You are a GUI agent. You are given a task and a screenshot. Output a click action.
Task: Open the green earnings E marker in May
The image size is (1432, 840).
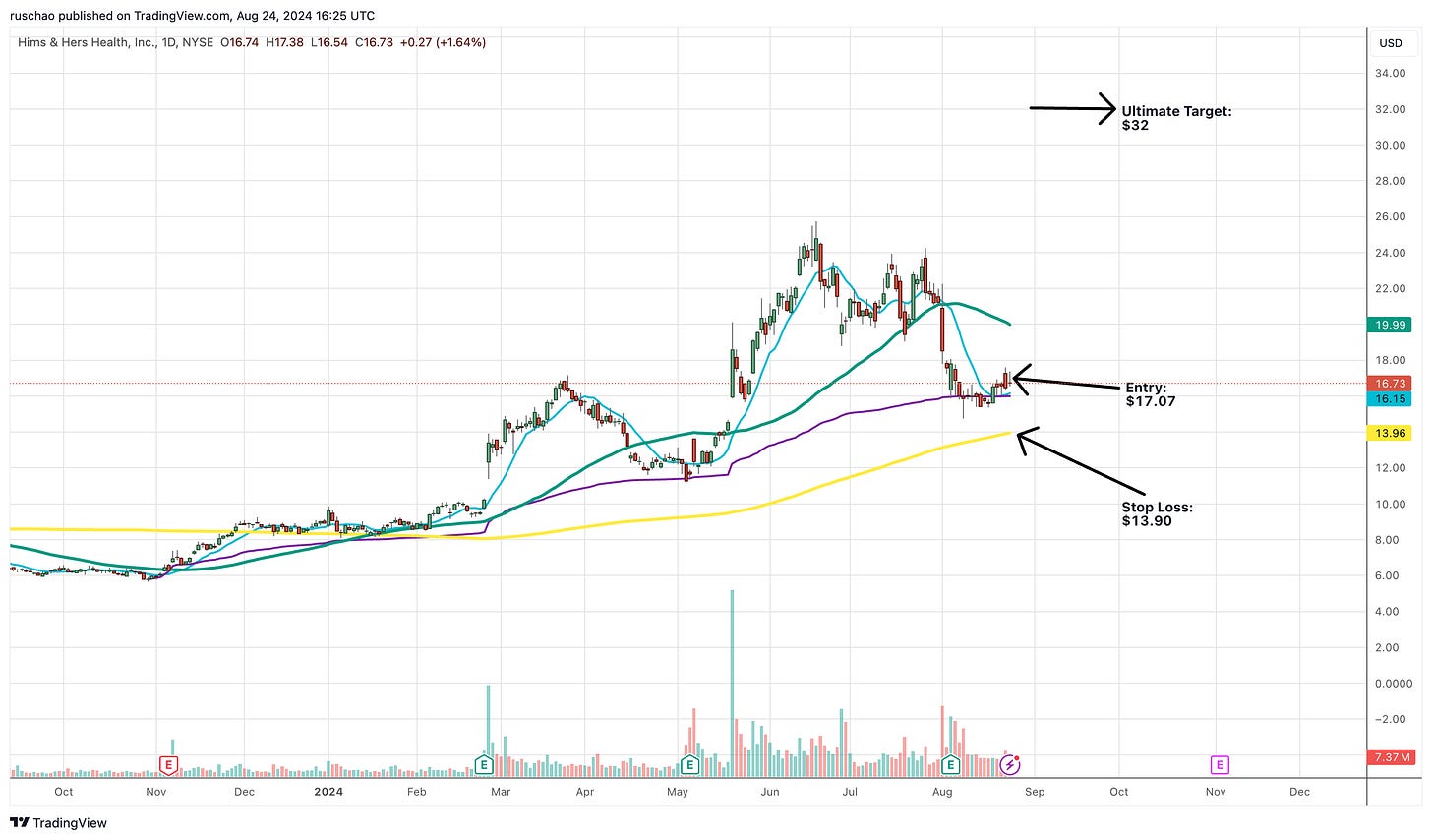click(689, 764)
